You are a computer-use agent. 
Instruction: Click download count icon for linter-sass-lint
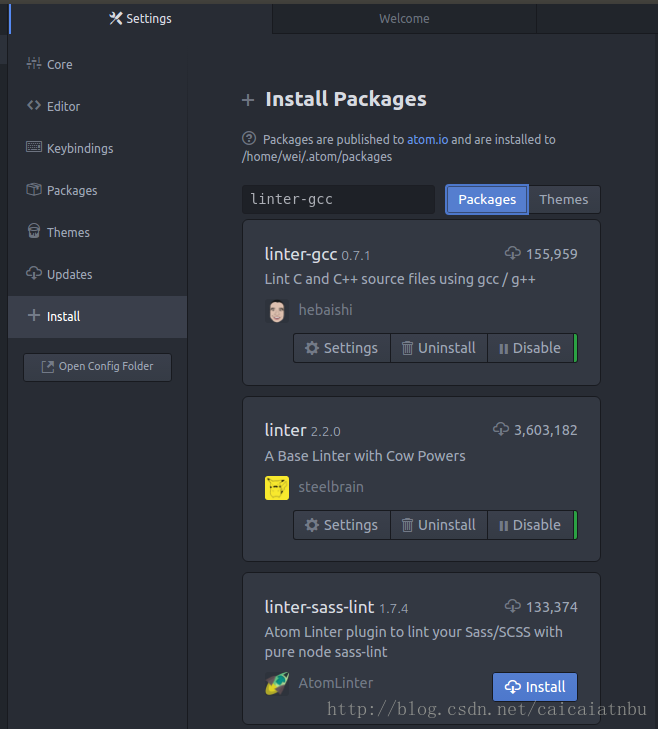(513, 607)
